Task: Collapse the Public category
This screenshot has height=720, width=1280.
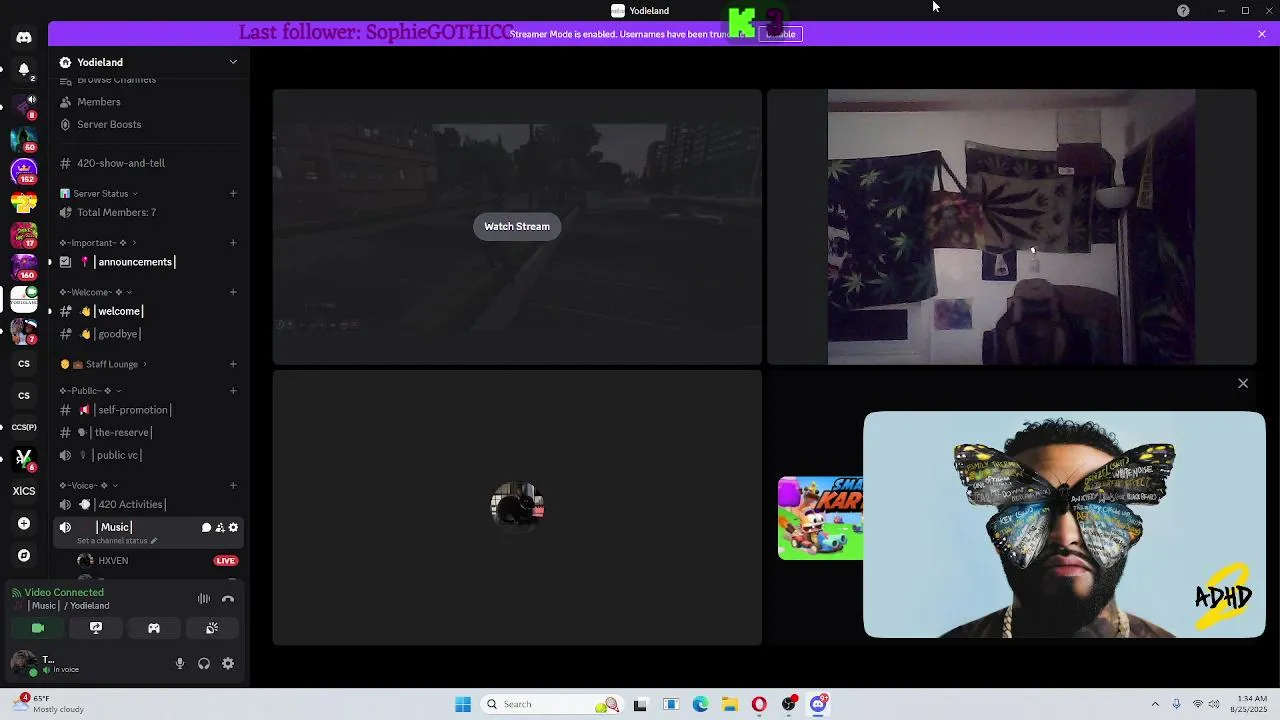Action: [90, 390]
